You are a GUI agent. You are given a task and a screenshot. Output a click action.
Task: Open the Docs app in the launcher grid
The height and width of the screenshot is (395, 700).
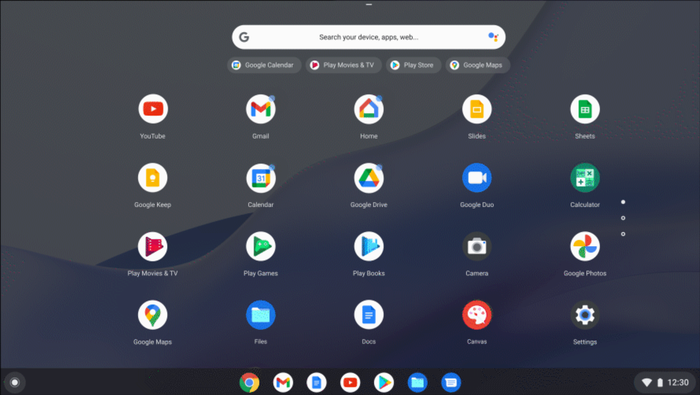pyautogui.click(x=369, y=315)
